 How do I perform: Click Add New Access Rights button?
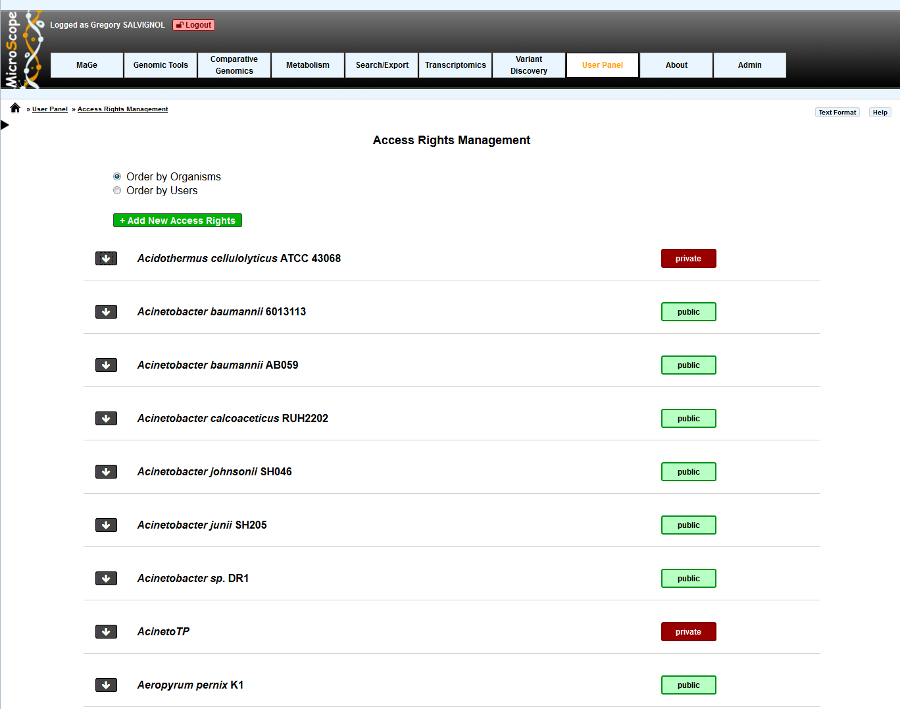(x=177, y=220)
